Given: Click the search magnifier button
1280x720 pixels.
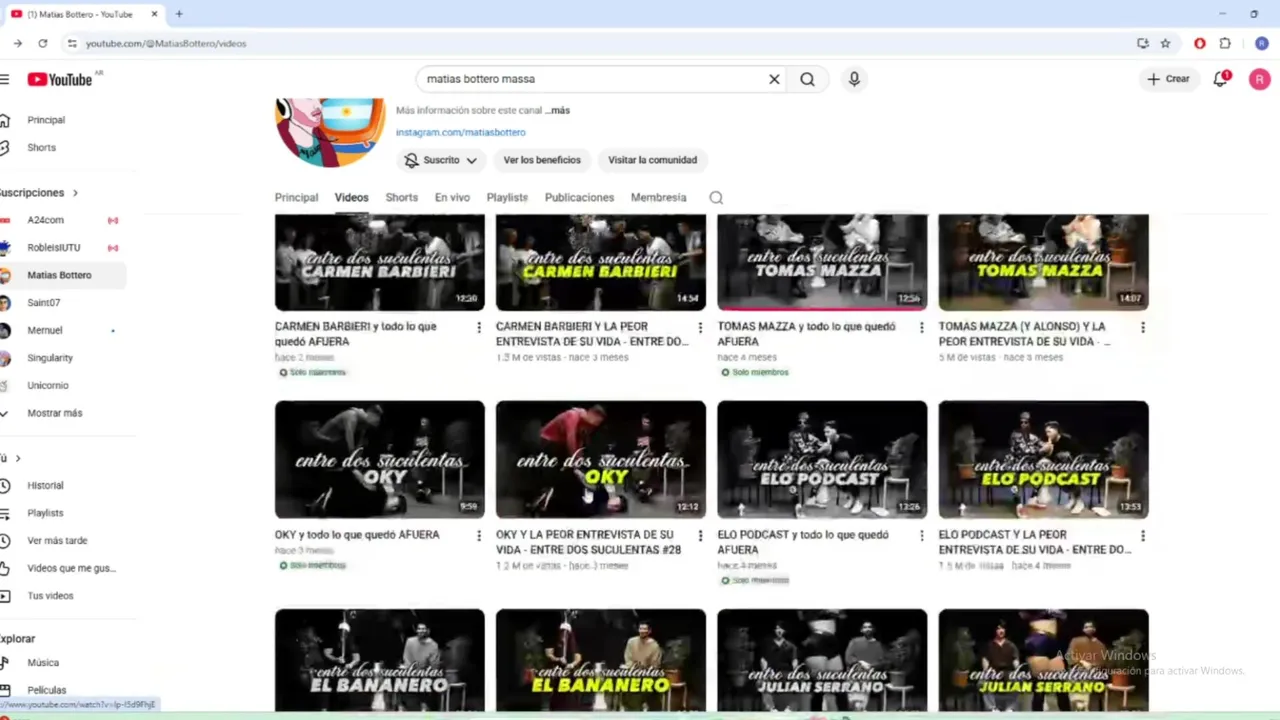Looking at the screenshot, I should (807, 79).
